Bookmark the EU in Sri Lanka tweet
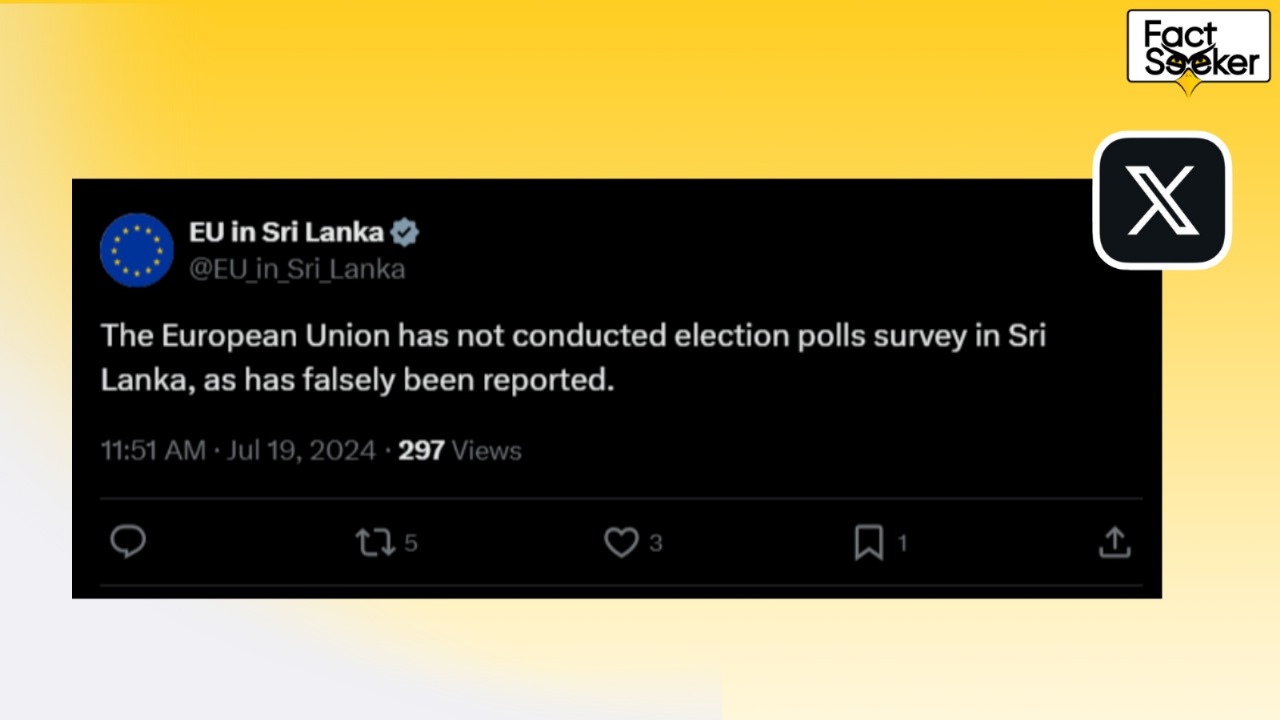Viewport: 1280px width, 720px height. (x=868, y=543)
